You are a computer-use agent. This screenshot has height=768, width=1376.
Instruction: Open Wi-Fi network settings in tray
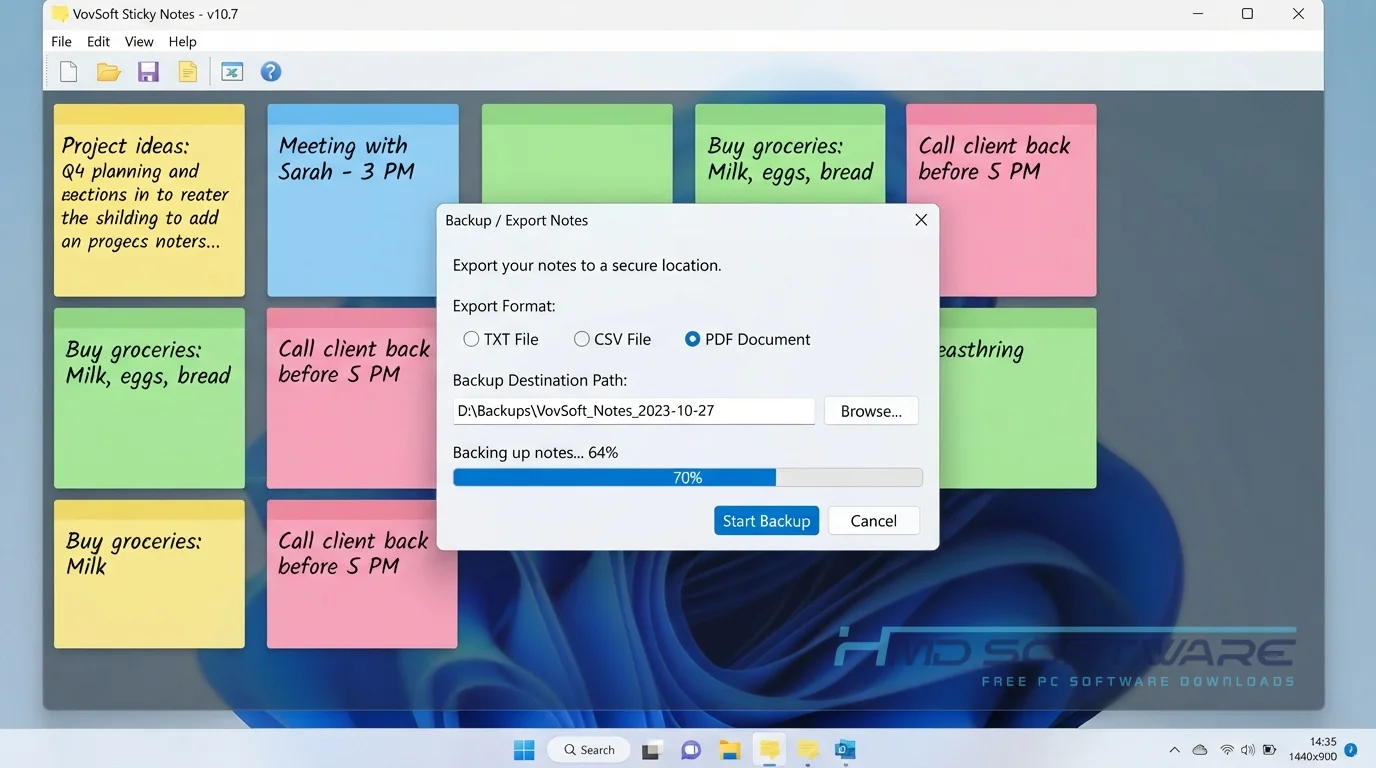click(1227, 750)
